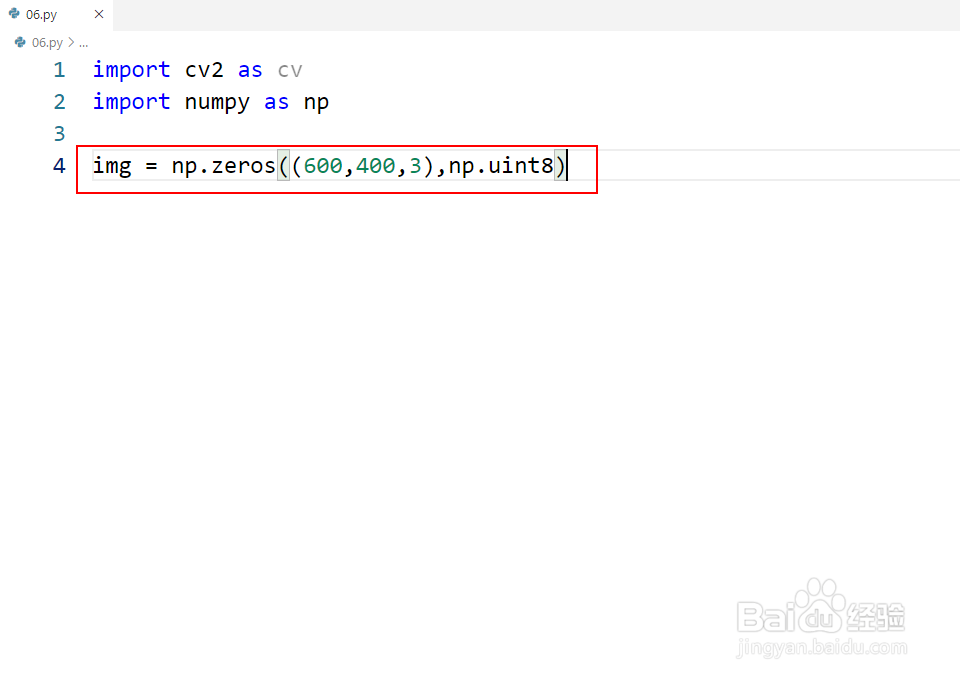Click the 'as' keyword on line 1

(x=250, y=70)
